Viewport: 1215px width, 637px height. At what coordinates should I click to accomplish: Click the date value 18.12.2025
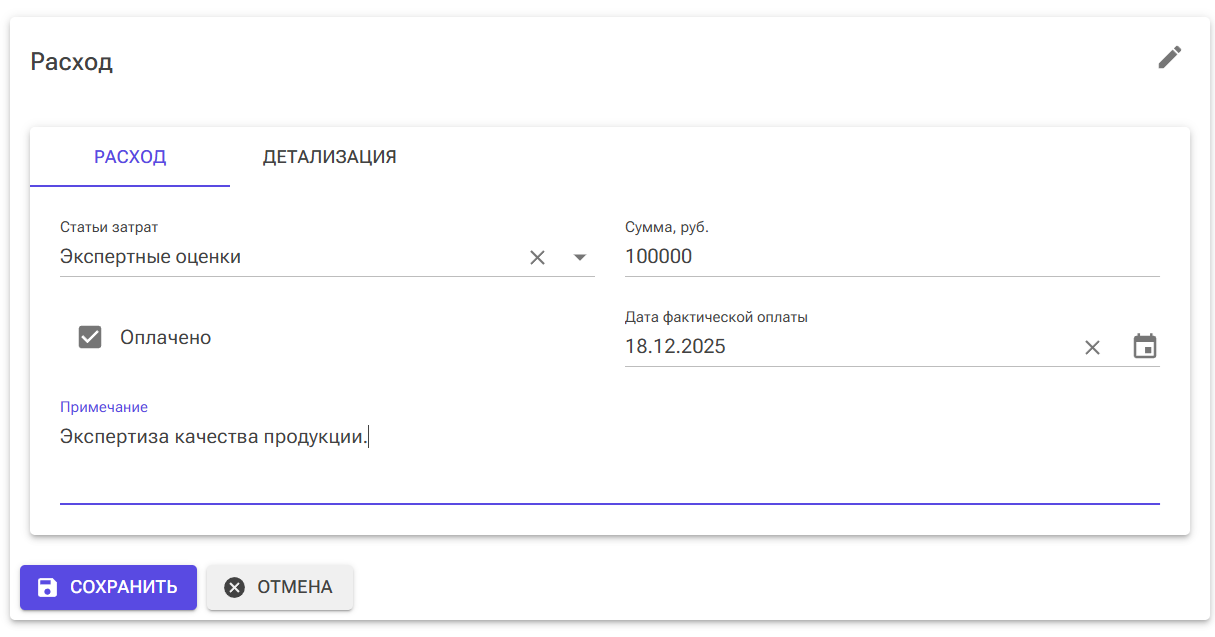[x=675, y=347]
